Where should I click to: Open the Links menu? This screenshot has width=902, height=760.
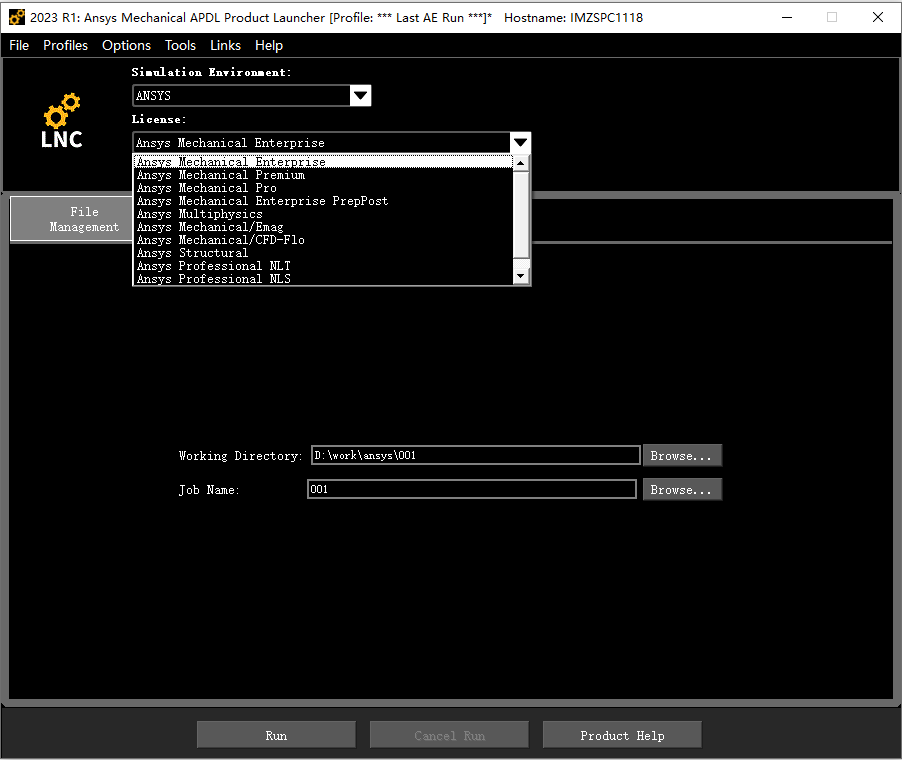tap(225, 45)
